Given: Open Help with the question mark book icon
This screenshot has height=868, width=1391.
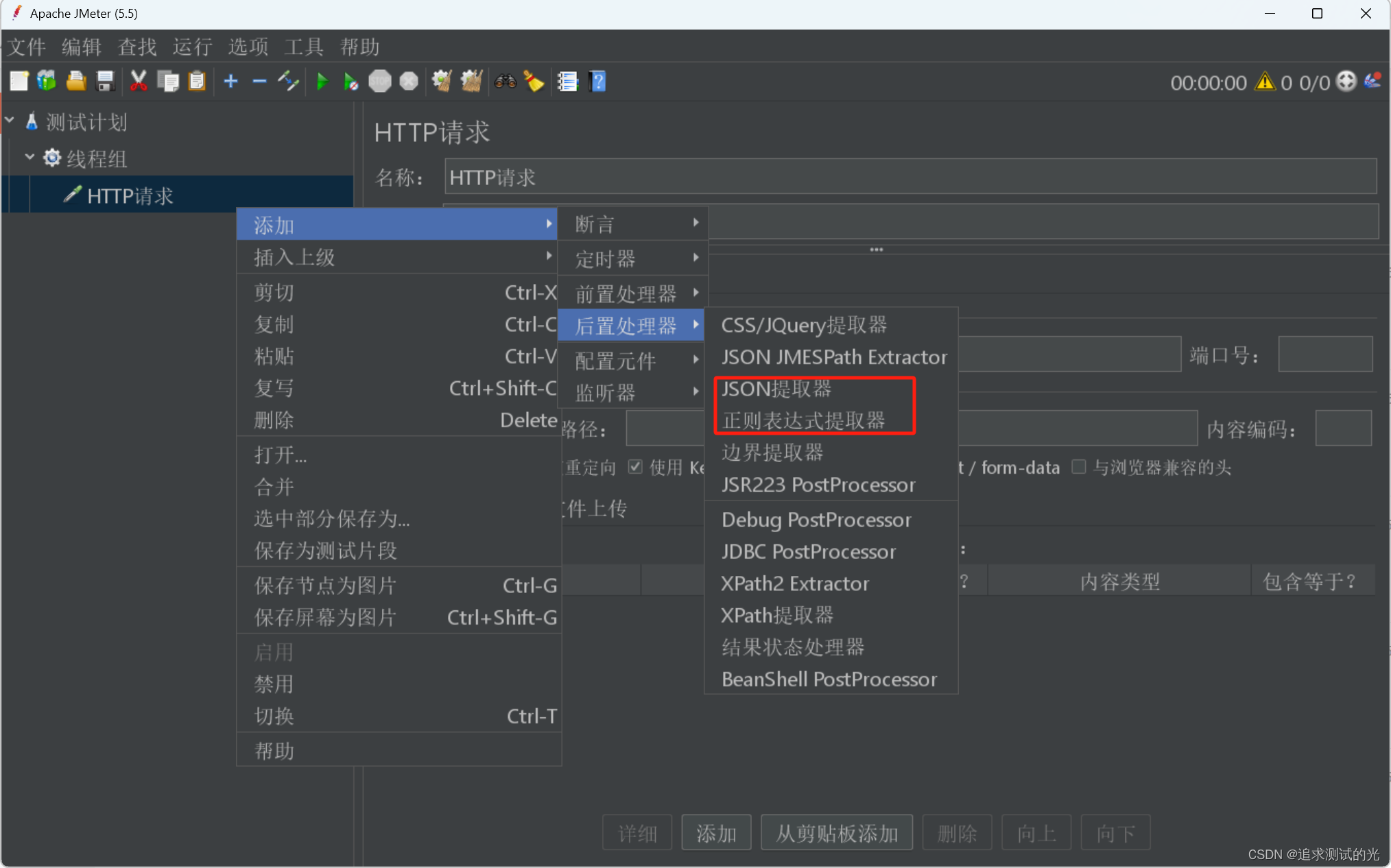Looking at the screenshot, I should (597, 82).
